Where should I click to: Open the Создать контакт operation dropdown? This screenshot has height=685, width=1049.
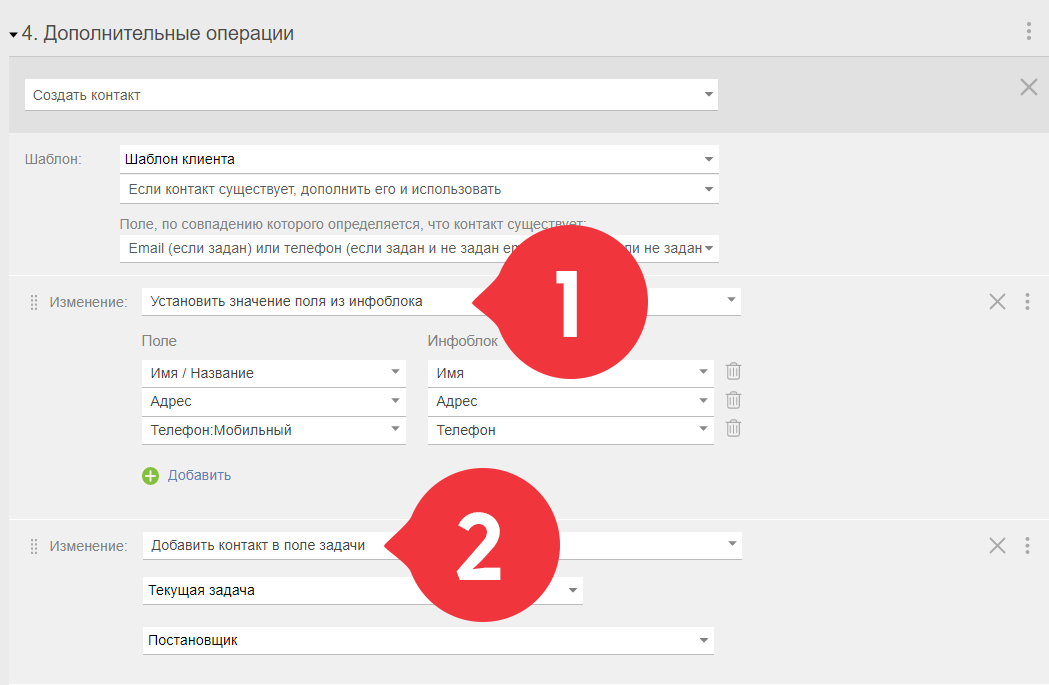click(371, 95)
